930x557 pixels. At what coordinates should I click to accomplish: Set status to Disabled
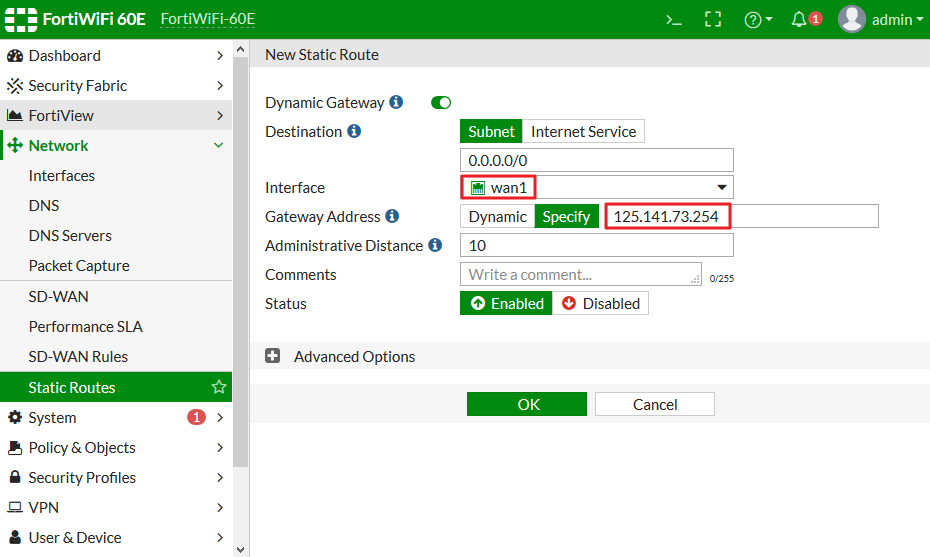point(600,303)
